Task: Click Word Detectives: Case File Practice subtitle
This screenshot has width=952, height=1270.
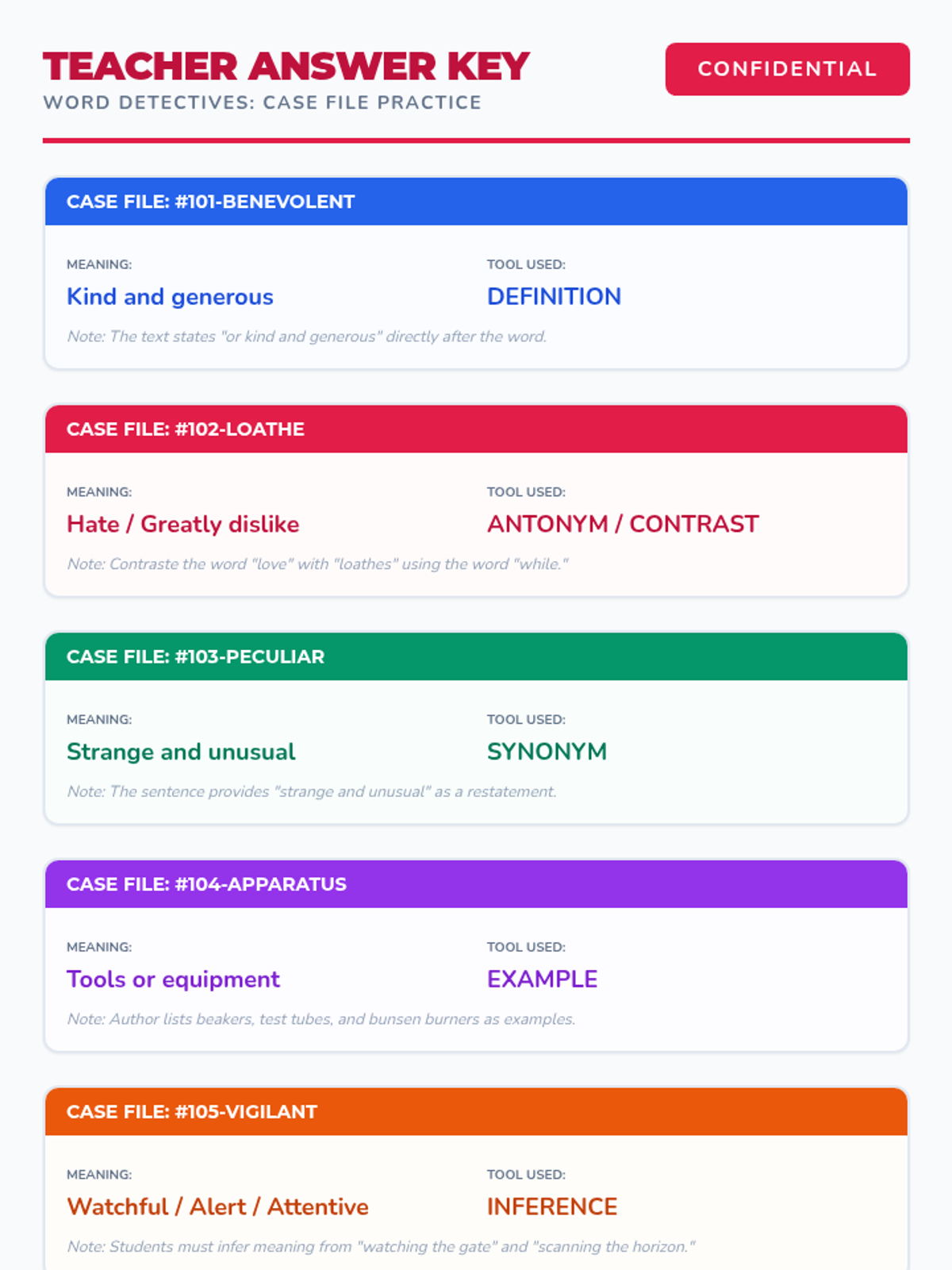Action: [x=263, y=102]
